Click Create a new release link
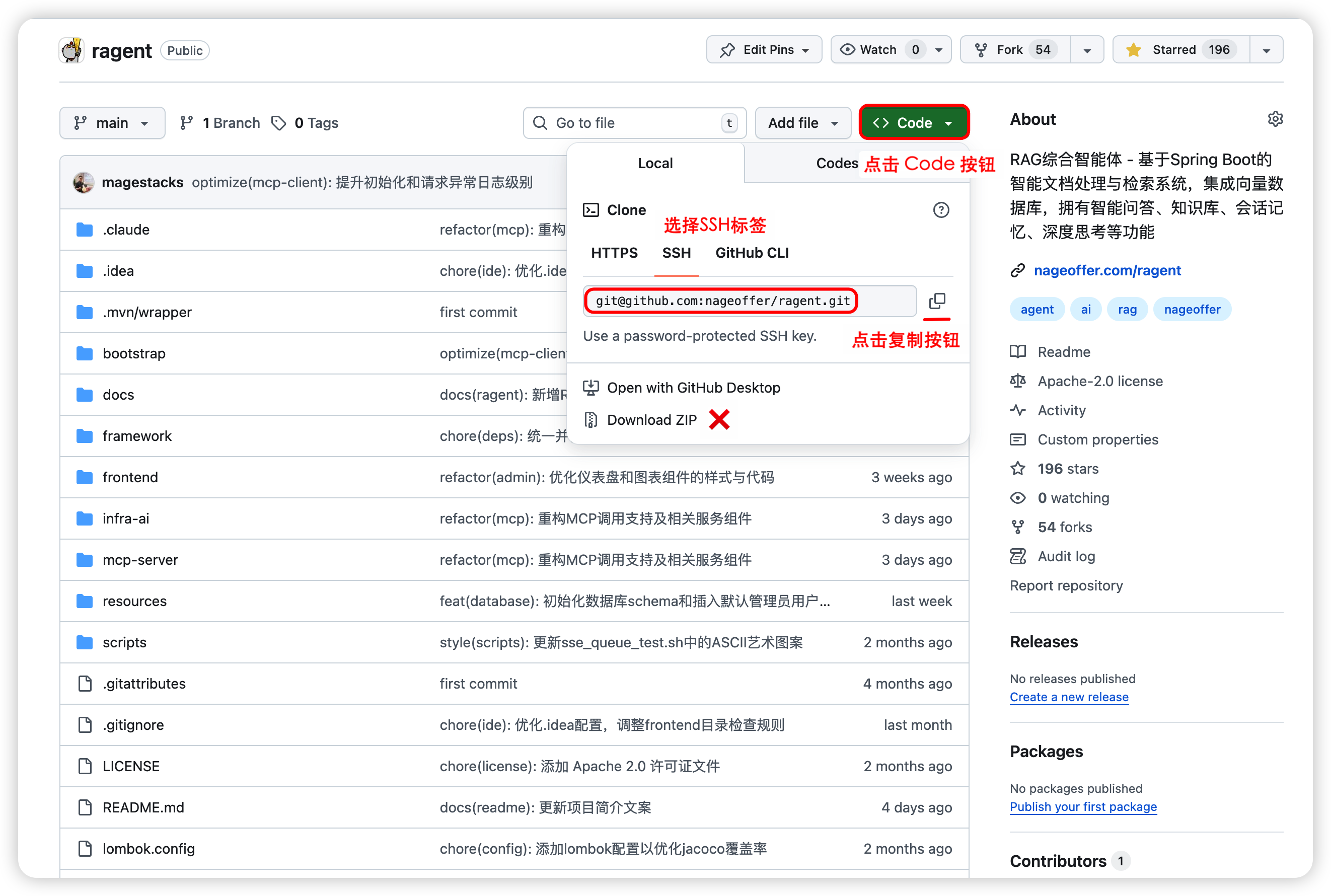The width and height of the screenshot is (1331, 896). coord(1069,697)
